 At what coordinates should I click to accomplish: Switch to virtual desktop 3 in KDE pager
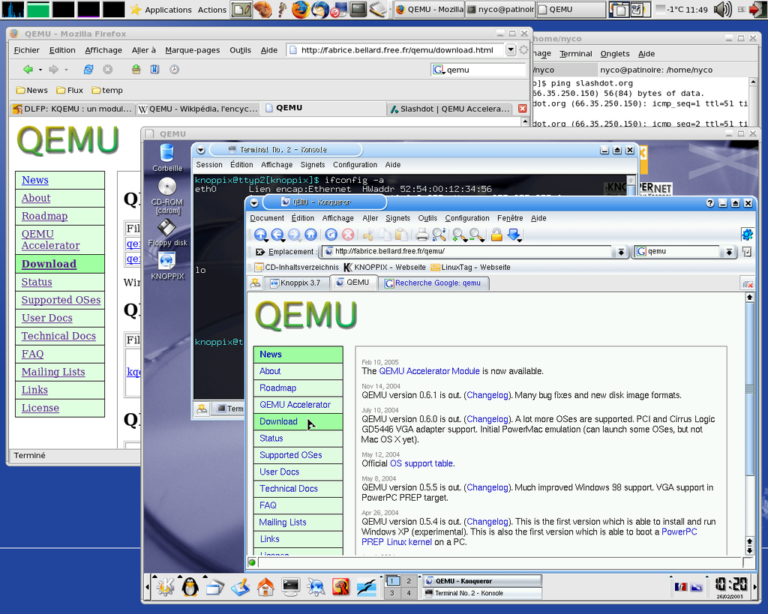tap(392, 593)
